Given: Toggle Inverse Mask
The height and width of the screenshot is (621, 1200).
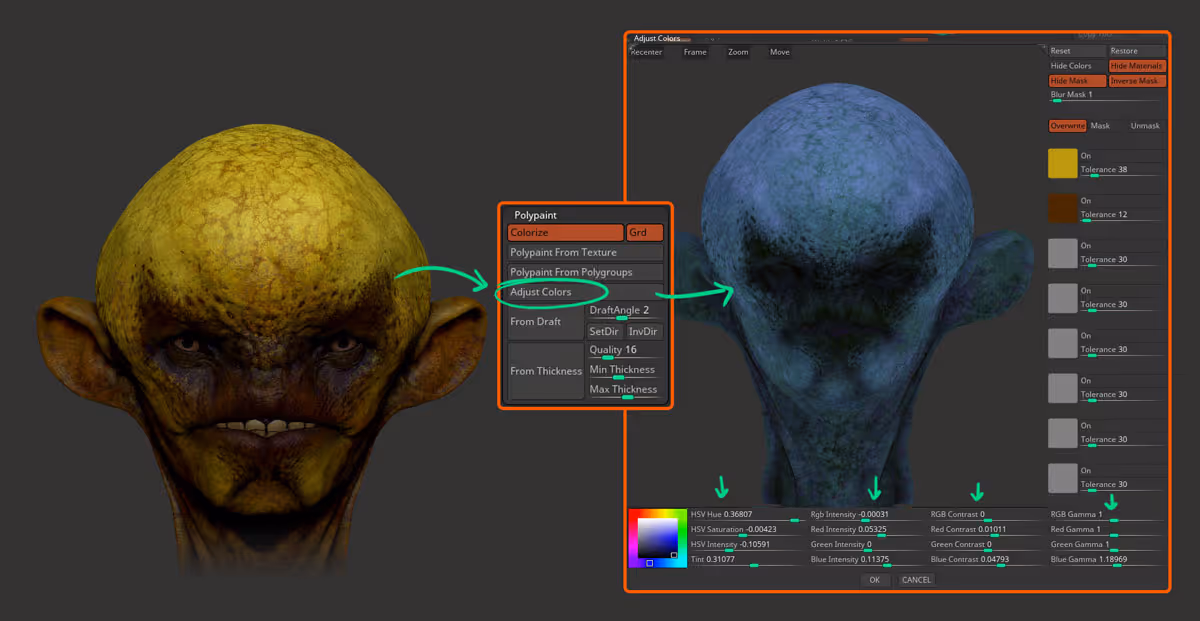Looking at the screenshot, I should click(1137, 81).
